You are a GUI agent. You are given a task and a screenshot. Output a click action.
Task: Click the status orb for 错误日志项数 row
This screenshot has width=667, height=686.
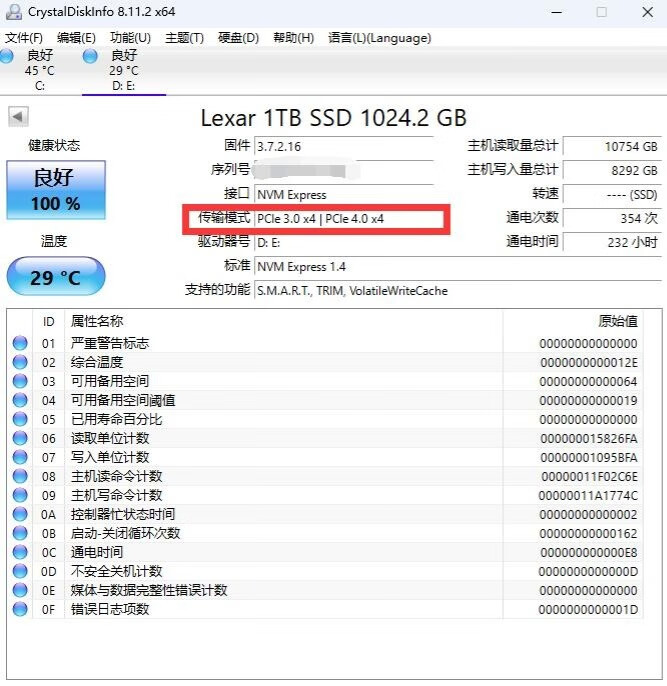point(20,610)
